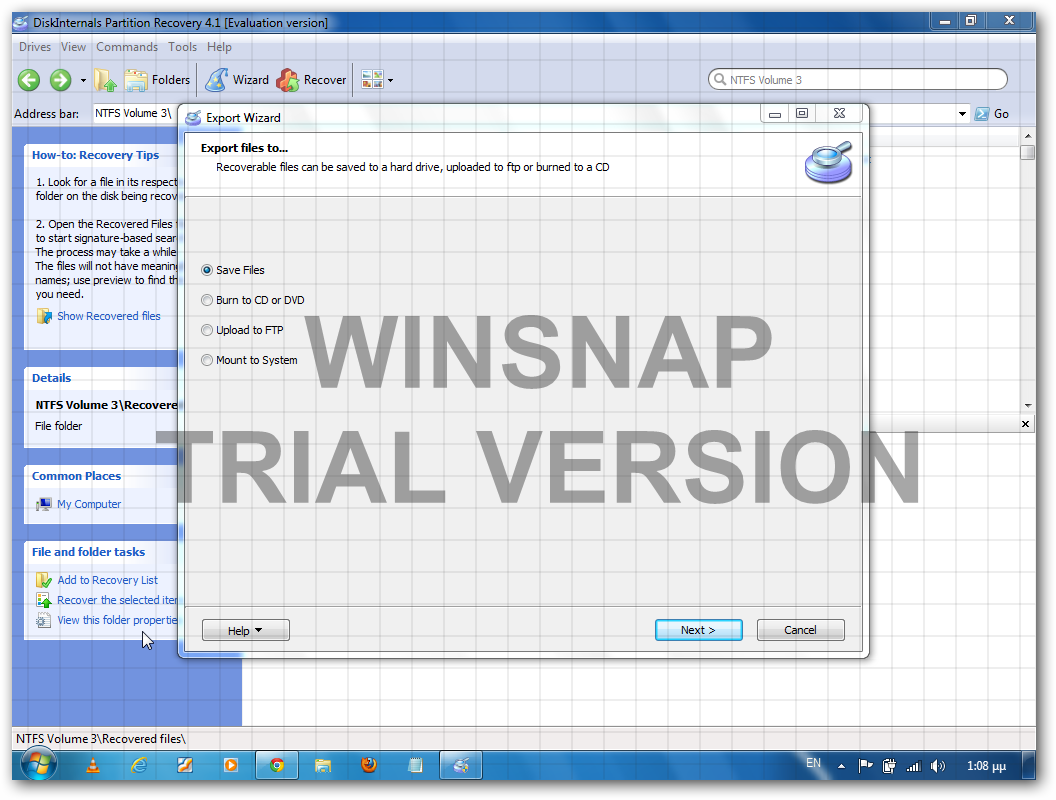Screen dimensions: 1056x800
Task: Show hidden tray icons arrow
Action: [x=841, y=766]
